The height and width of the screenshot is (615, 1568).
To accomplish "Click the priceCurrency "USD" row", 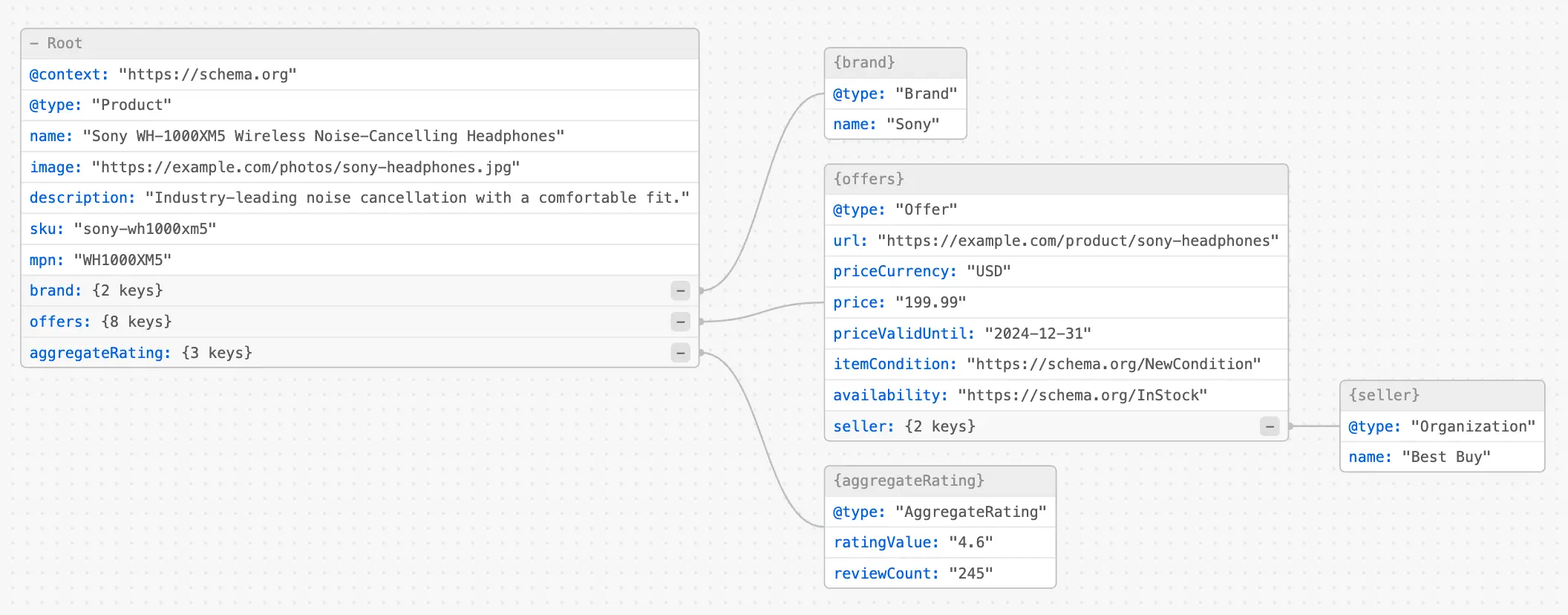I will [1056, 272].
